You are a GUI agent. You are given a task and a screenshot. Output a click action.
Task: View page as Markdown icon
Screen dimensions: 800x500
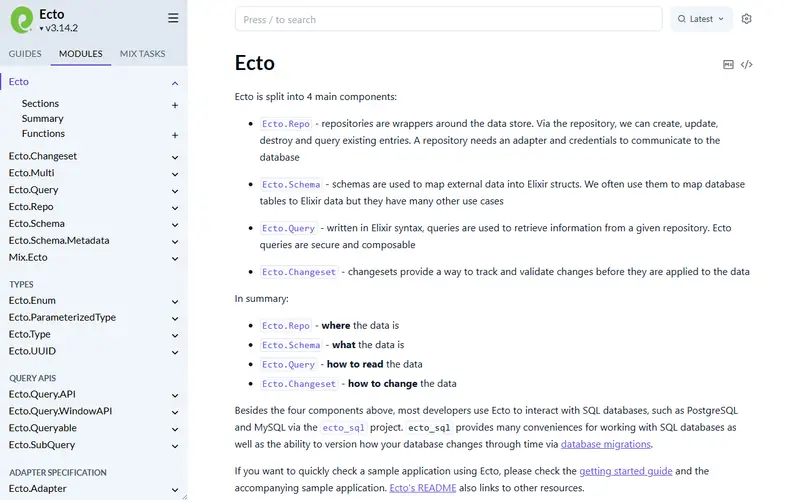click(x=729, y=64)
